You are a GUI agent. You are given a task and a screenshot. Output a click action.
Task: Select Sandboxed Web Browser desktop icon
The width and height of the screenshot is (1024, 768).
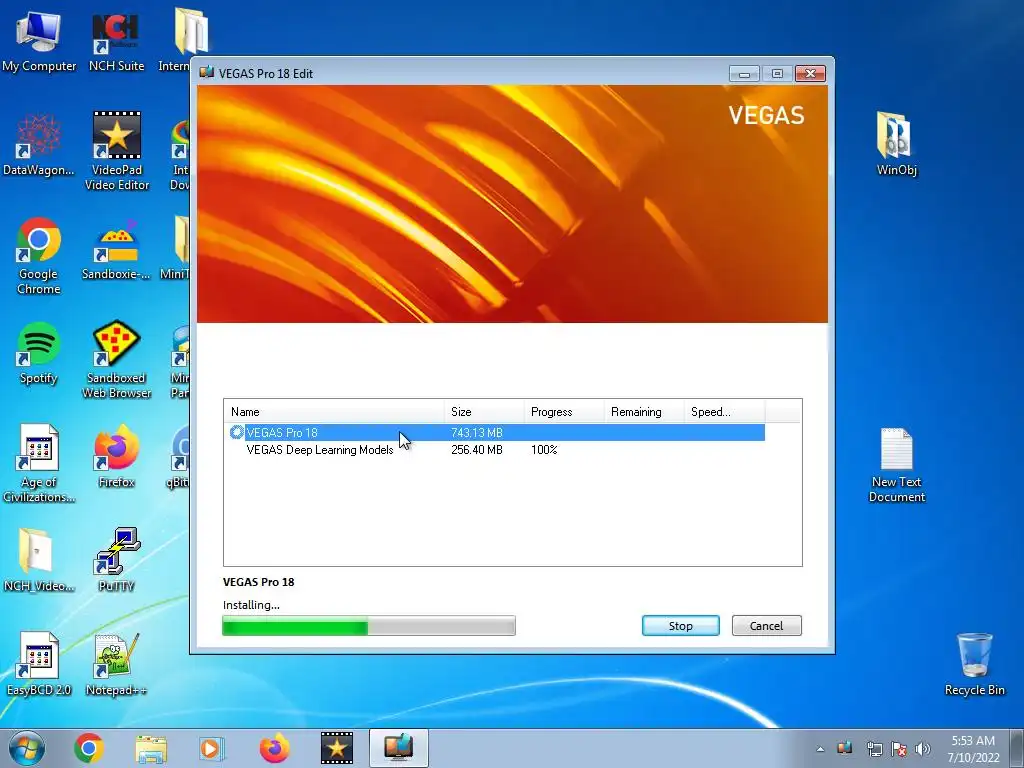tap(116, 360)
